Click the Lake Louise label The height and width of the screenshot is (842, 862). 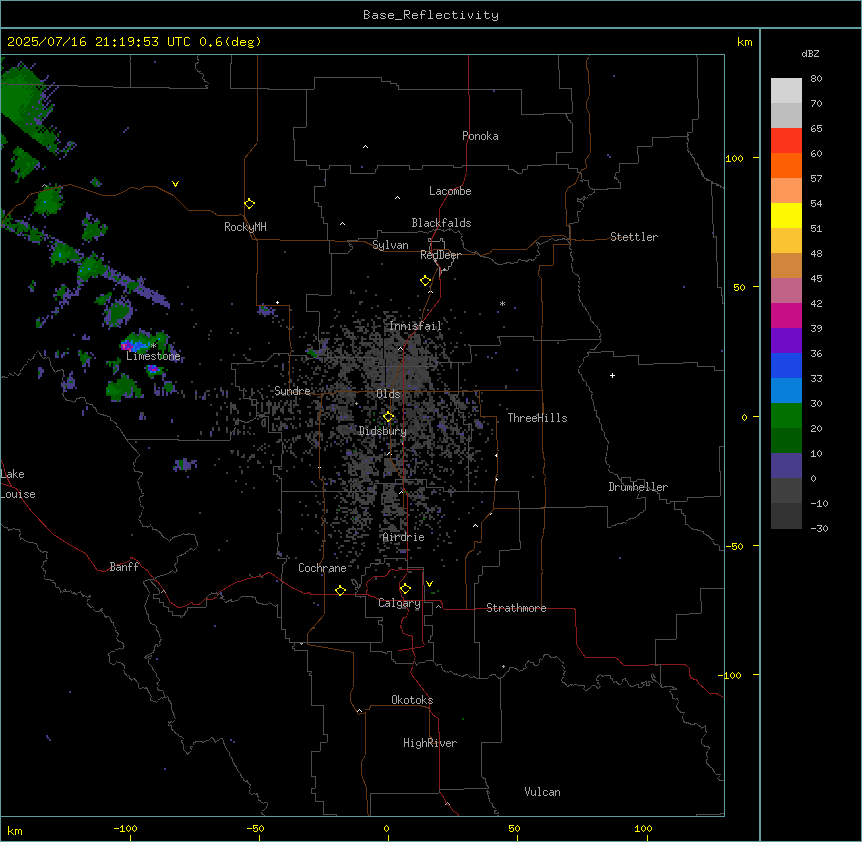(x=18, y=484)
